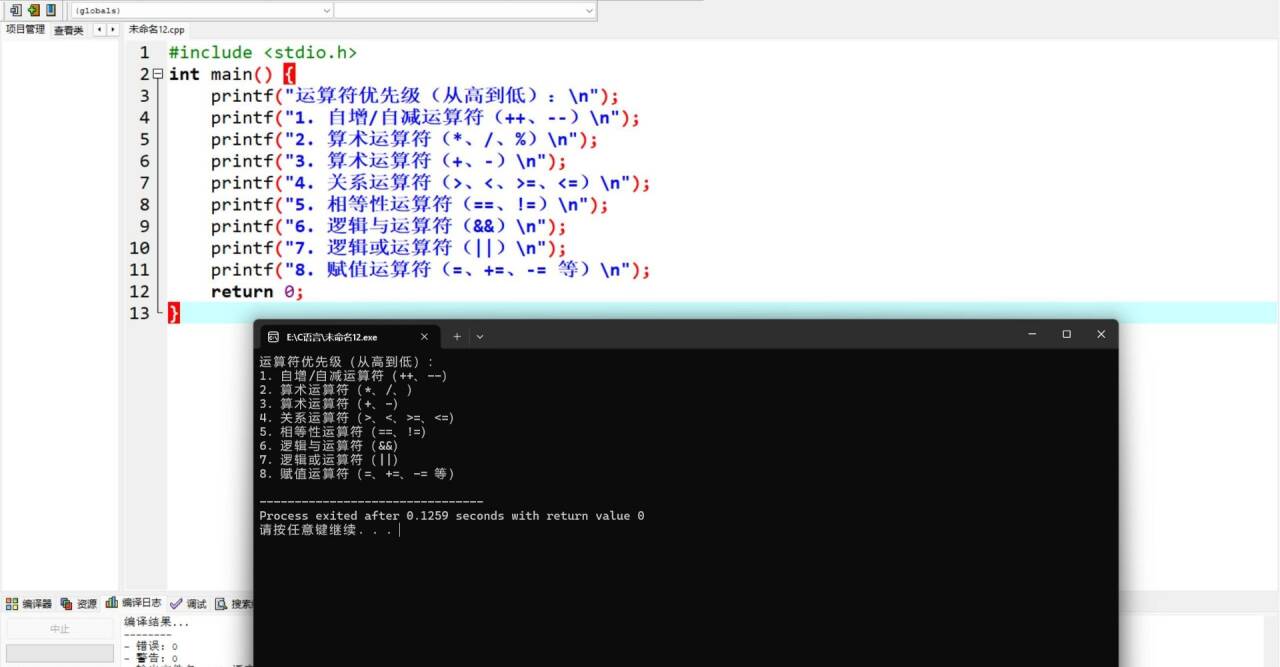Click the green plus toolbar icon
Image resolution: width=1280 pixels, height=667 pixels.
click(x=33, y=10)
